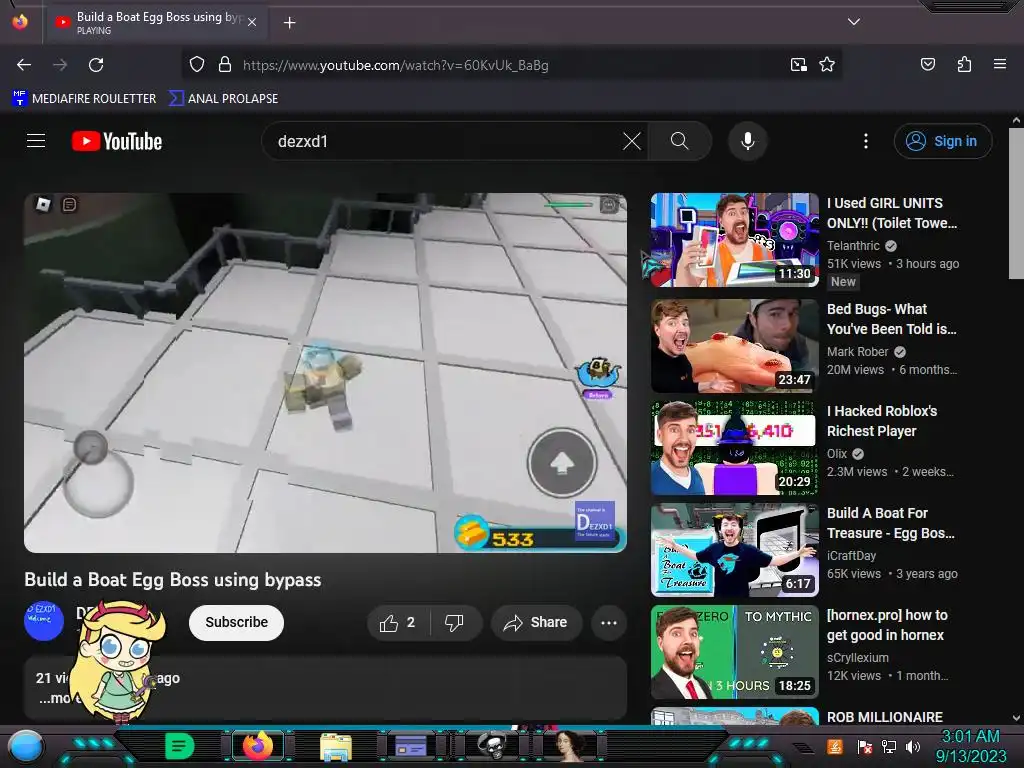The image size is (1024, 768).
Task: View site security via the padlock icon
Action: tap(225, 65)
